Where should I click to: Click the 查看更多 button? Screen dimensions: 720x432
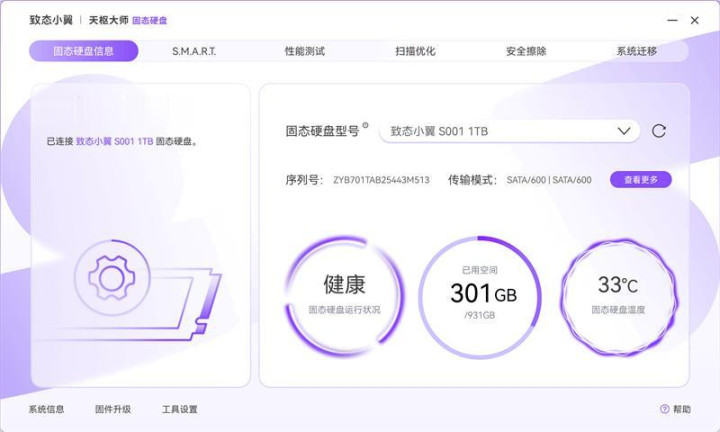641,180
